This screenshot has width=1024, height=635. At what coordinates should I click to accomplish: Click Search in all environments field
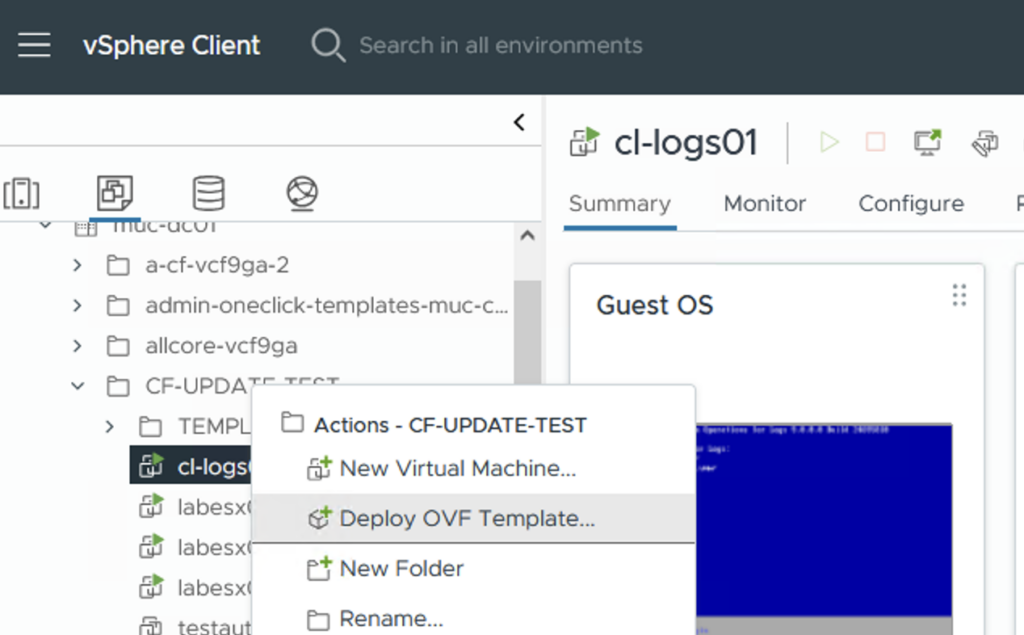[x=500, y=46]
